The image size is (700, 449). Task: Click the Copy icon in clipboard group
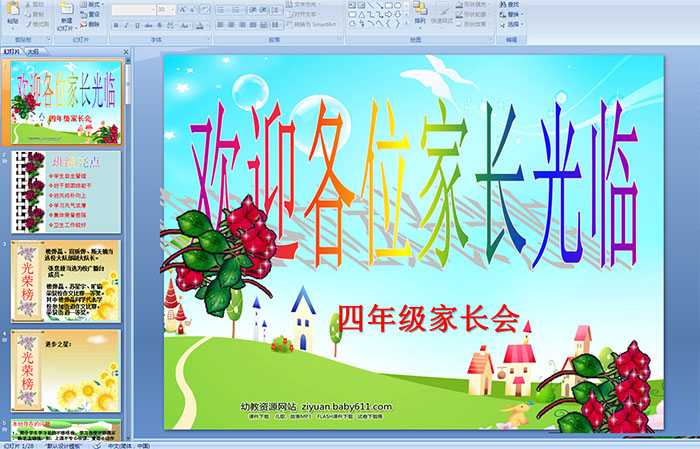[x=28, y=14]
